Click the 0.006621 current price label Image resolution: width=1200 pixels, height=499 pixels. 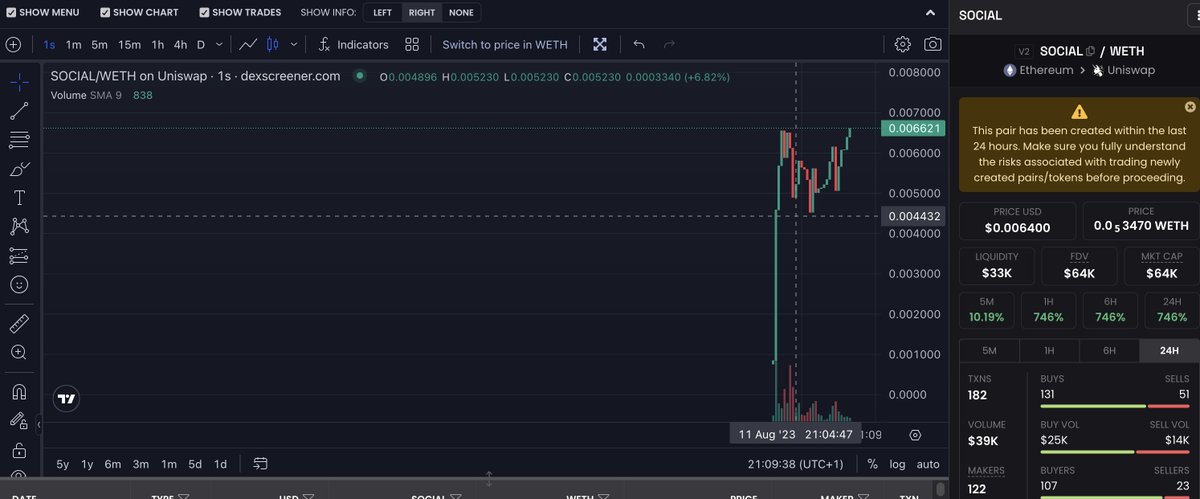[912, 129]
